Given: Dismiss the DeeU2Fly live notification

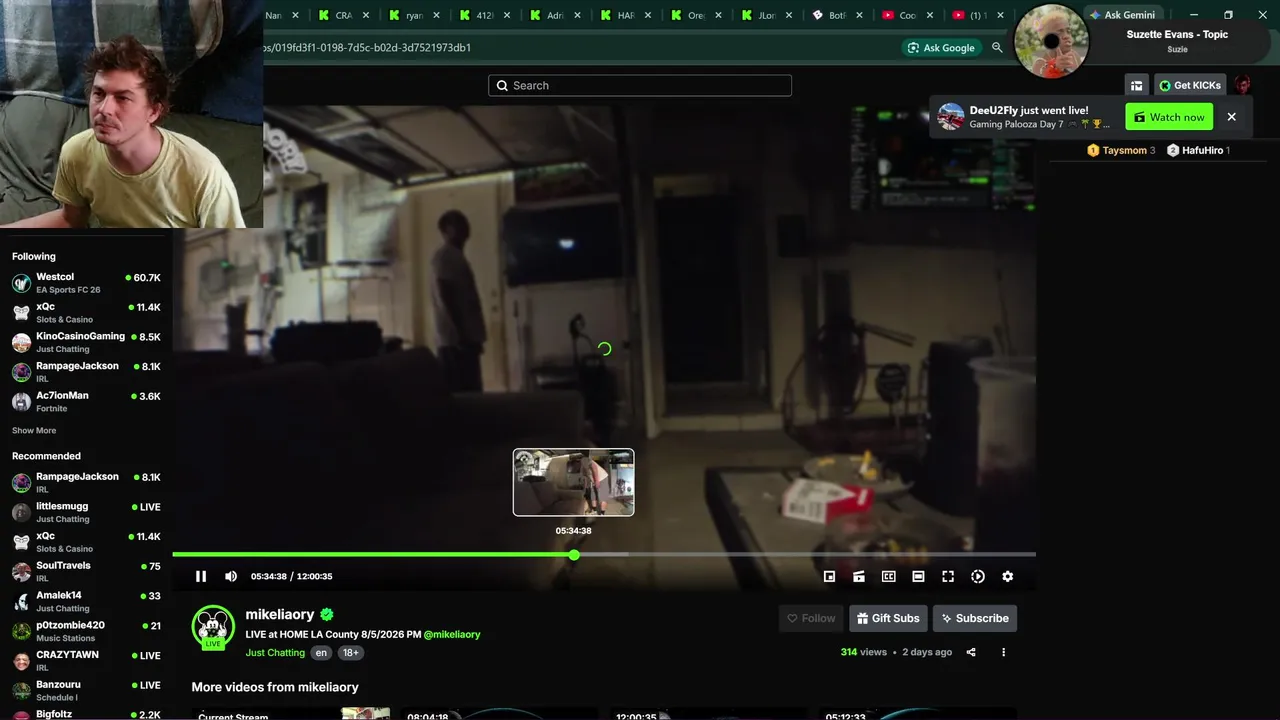Looking at the screenshot, I should tap(1231, 117).
